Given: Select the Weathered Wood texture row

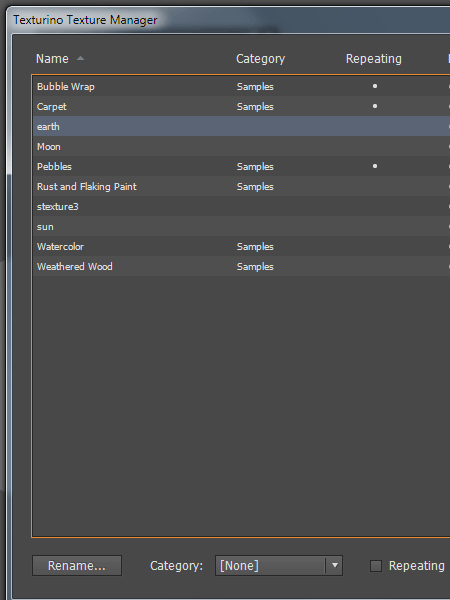Looking at the screenshot, I should click(x=241, y=266).
